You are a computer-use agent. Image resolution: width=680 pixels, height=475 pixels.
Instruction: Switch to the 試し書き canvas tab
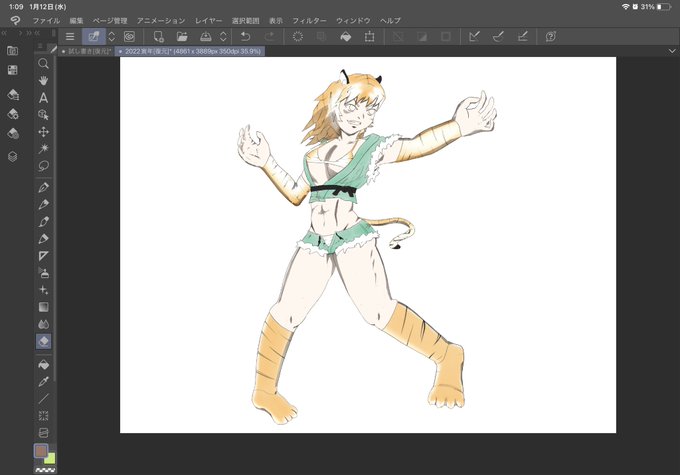click(x=86, y=51)
